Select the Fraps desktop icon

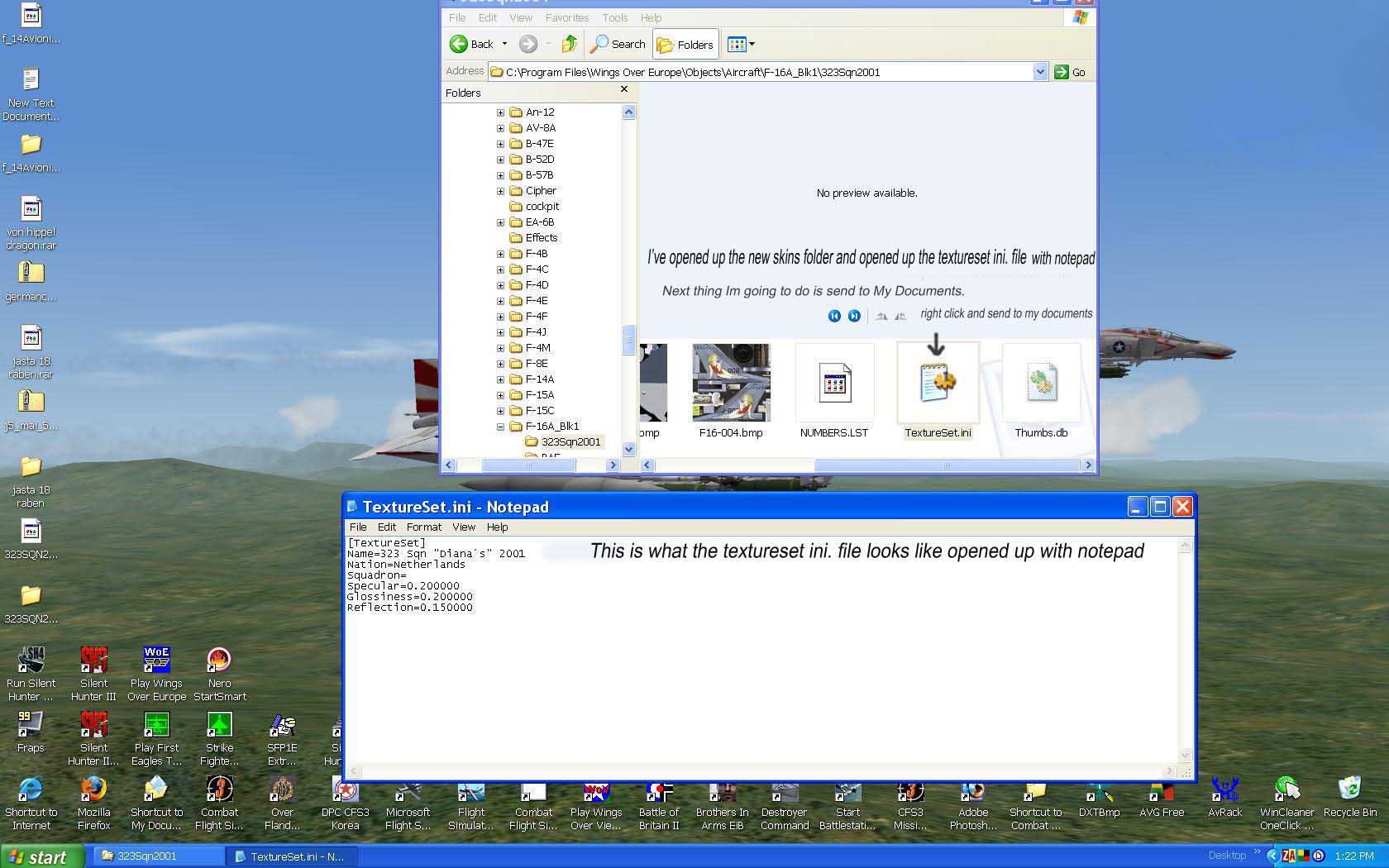pyautogui.click(x=31, y=732)
